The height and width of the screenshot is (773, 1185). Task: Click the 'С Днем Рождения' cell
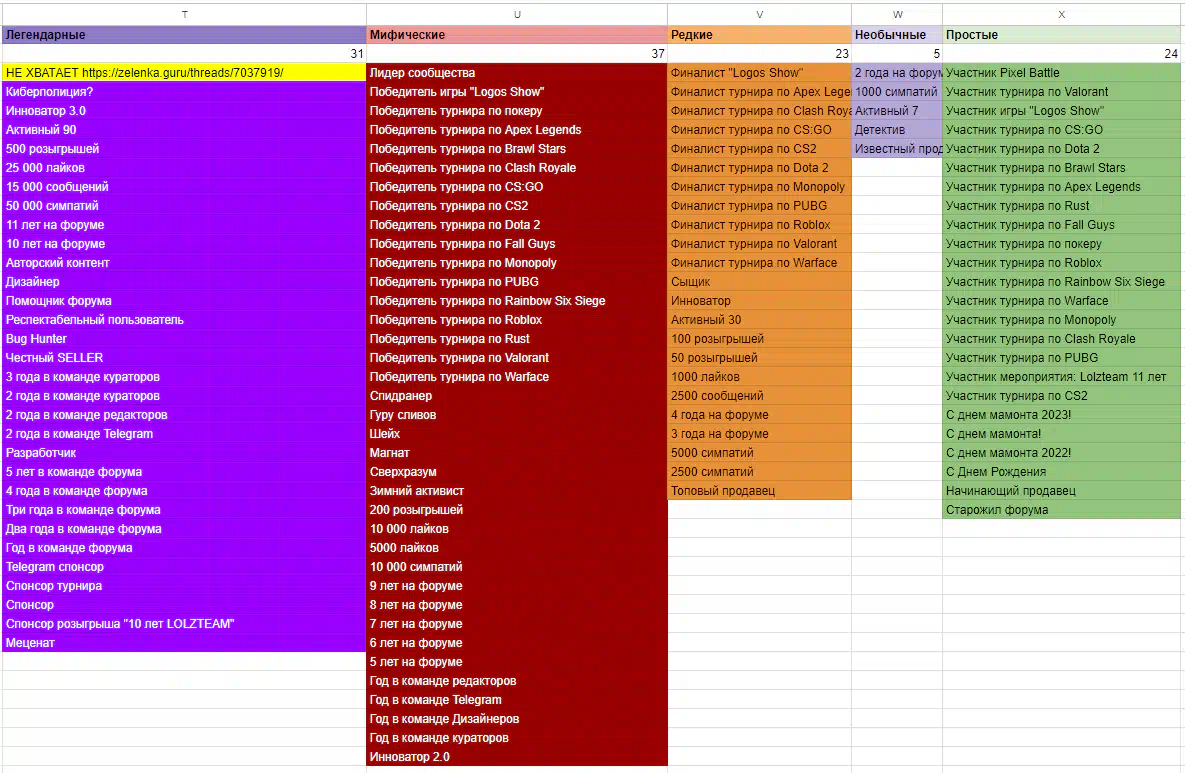tap(1061, 472)
